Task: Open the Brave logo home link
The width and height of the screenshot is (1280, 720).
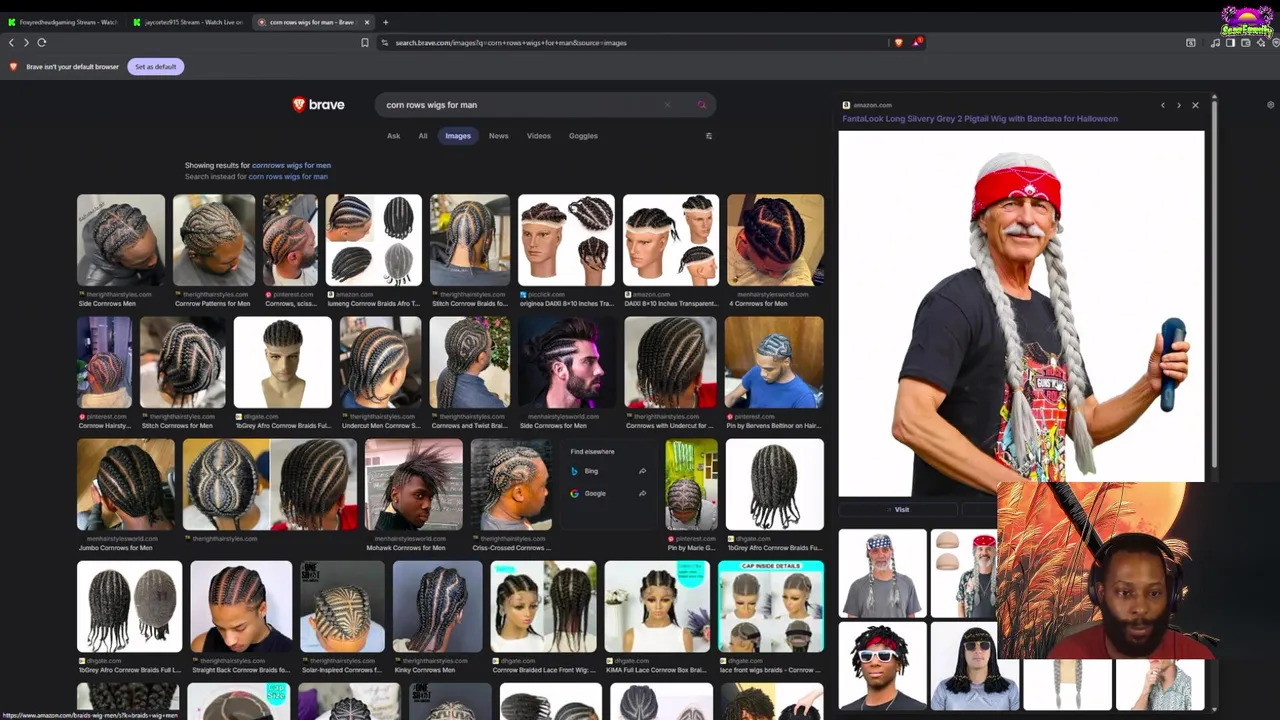Action: pyautogui.click(x=318, y=104)
